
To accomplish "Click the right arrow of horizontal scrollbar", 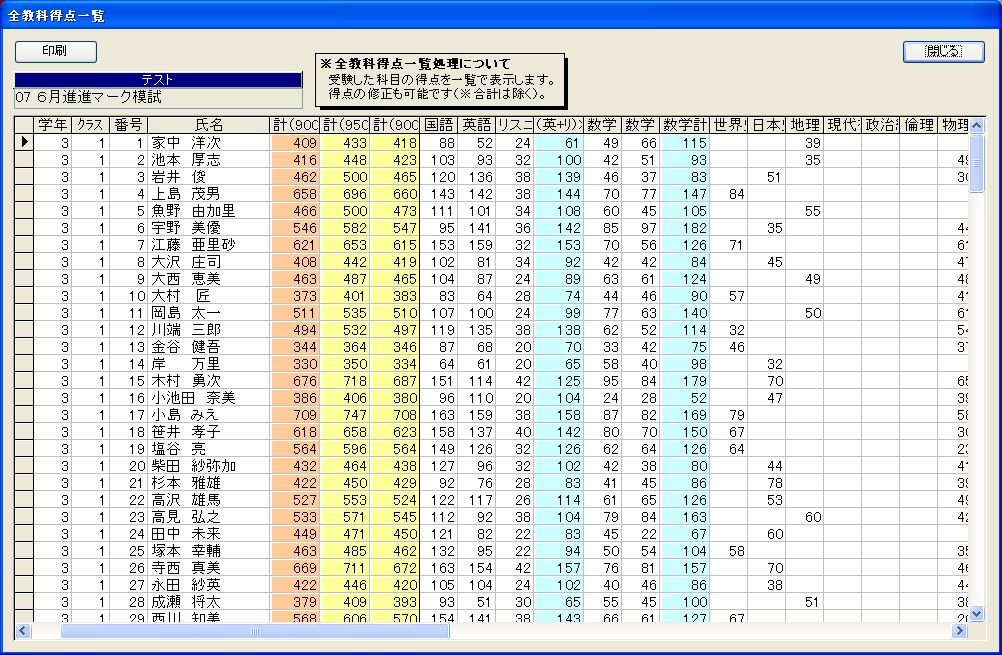I will (959, 631).
